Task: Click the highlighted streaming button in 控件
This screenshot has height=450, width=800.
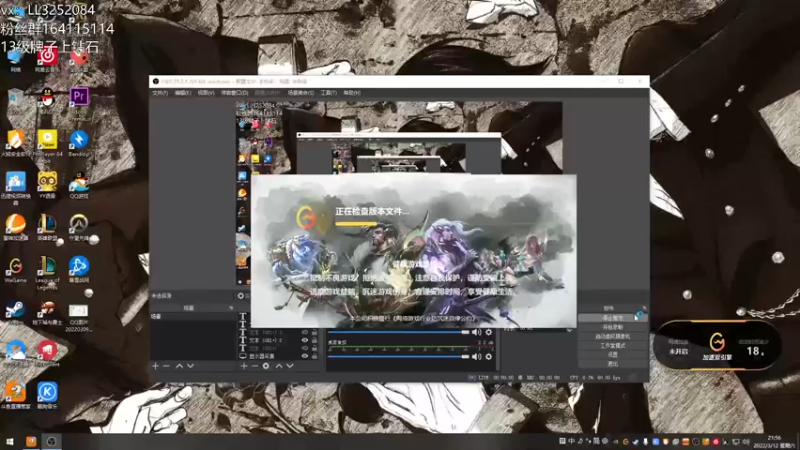Action: 613,318
